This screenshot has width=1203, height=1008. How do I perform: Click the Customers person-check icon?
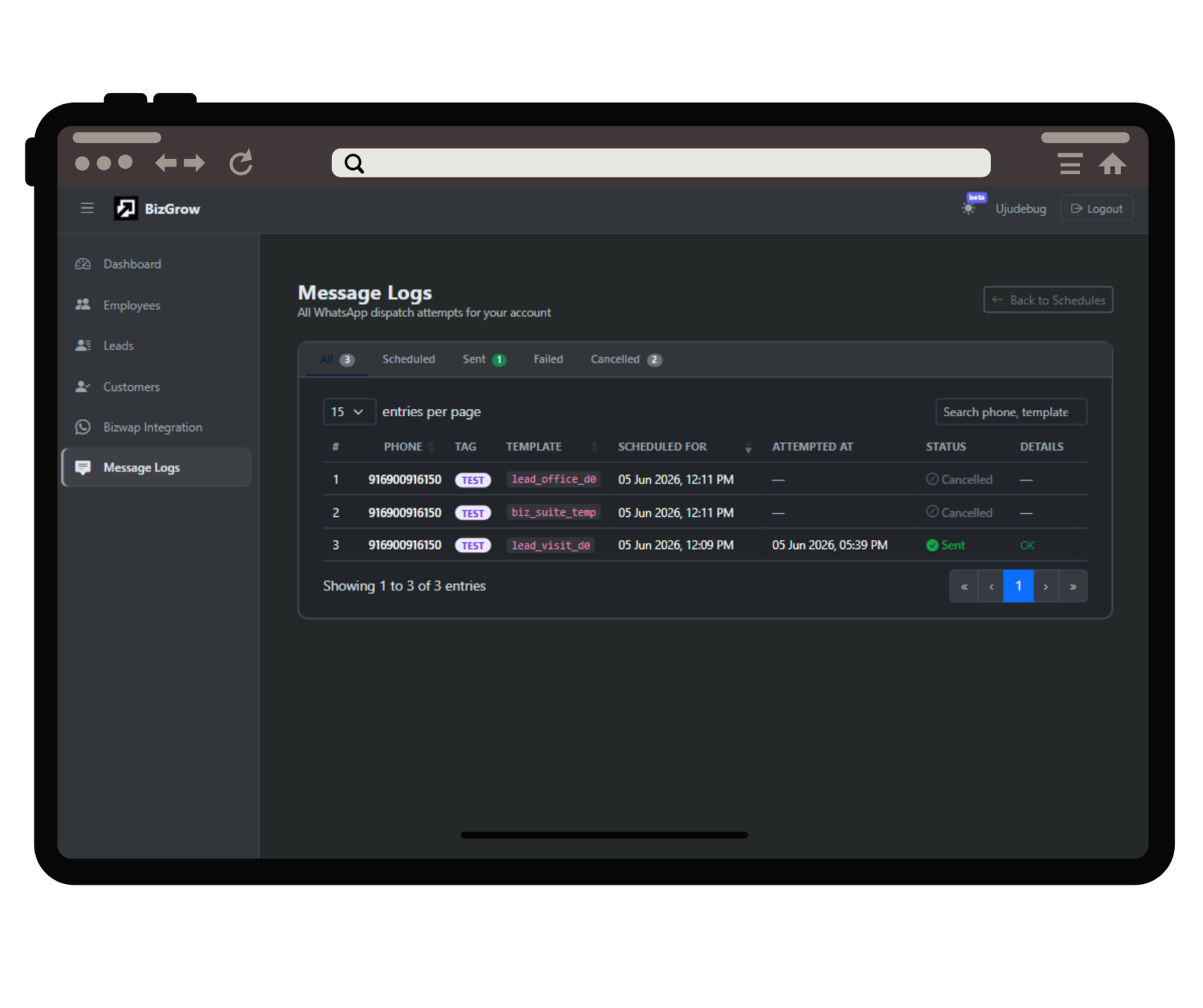tap(83, 386)
